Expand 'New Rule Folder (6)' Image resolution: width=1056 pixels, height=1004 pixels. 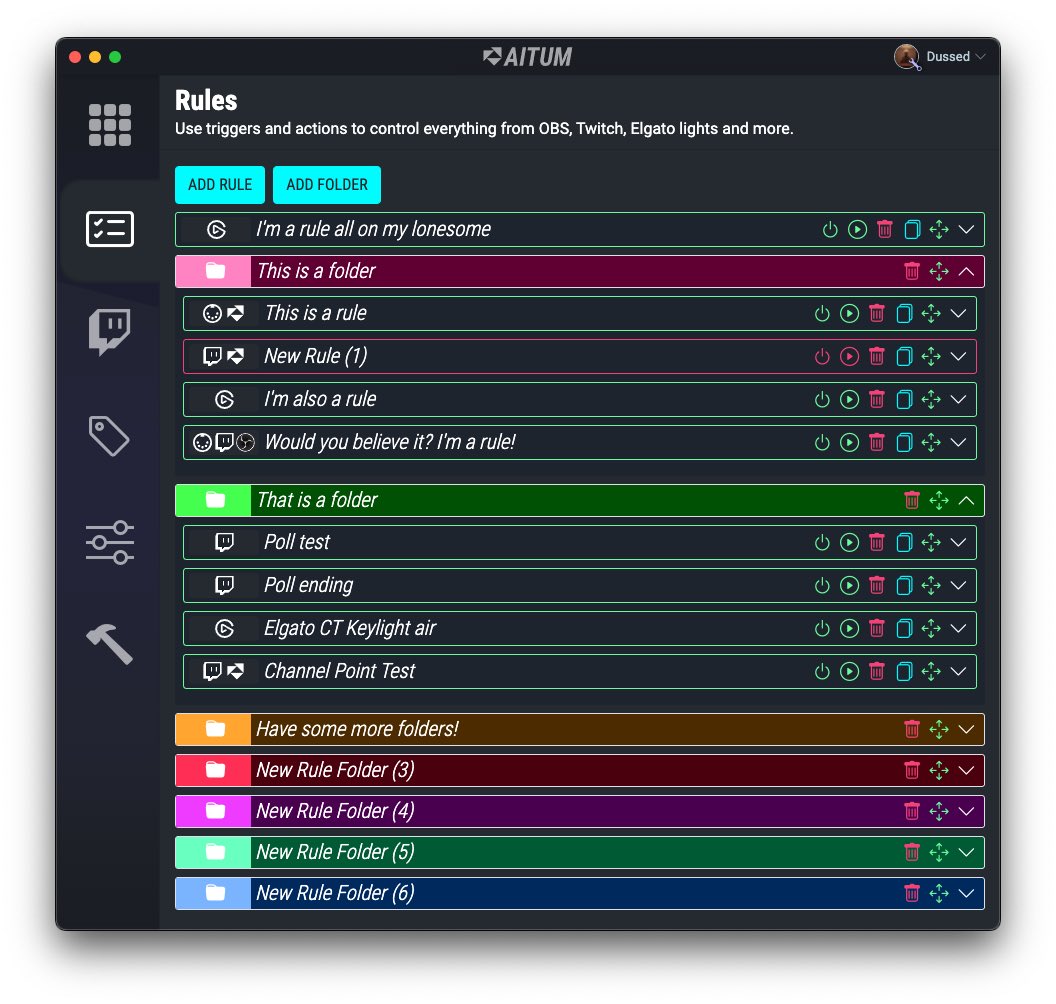coord(966,893)
